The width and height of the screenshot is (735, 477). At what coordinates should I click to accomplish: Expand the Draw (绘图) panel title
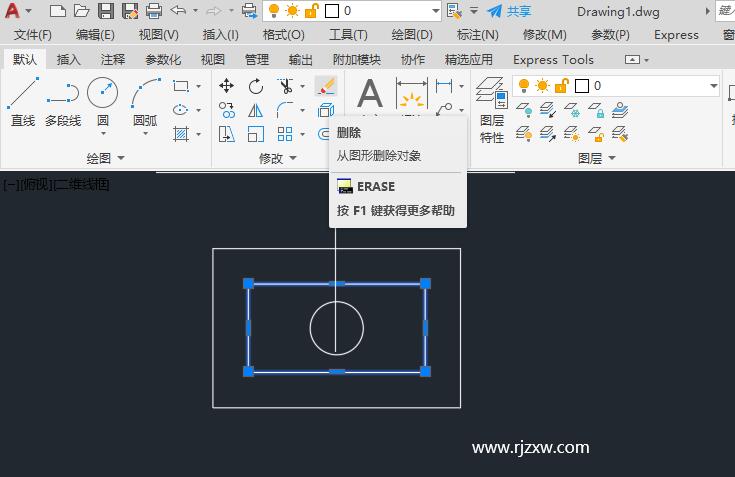(105, 158)
